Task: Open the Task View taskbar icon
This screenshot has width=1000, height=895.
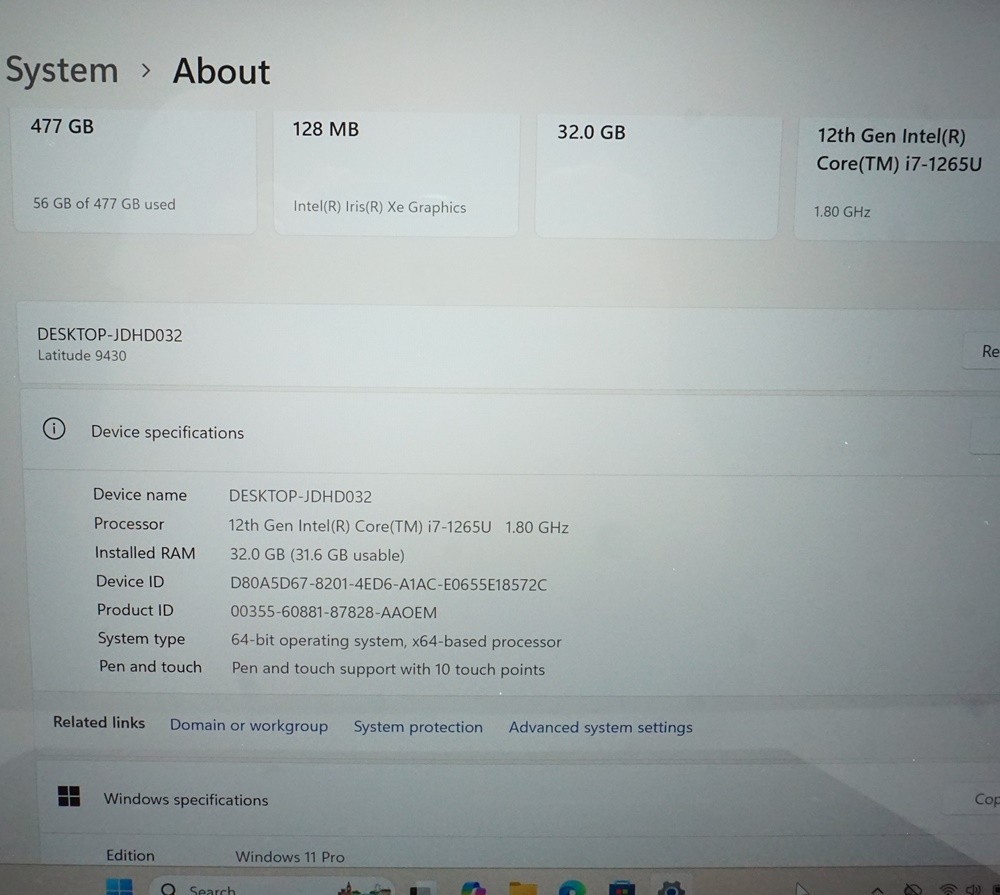Action: 420,889
